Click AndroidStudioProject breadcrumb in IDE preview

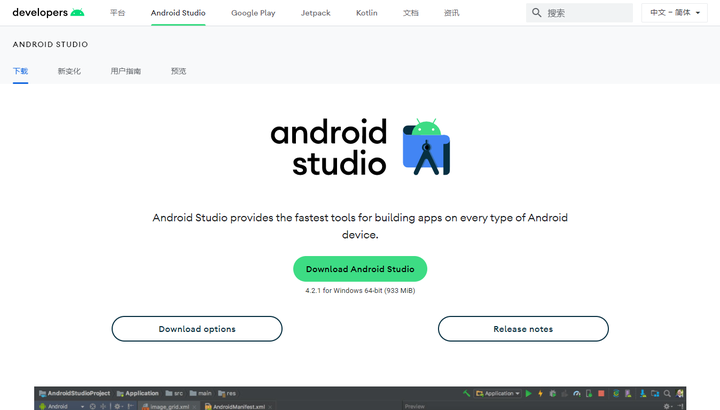tap(74, 393)
